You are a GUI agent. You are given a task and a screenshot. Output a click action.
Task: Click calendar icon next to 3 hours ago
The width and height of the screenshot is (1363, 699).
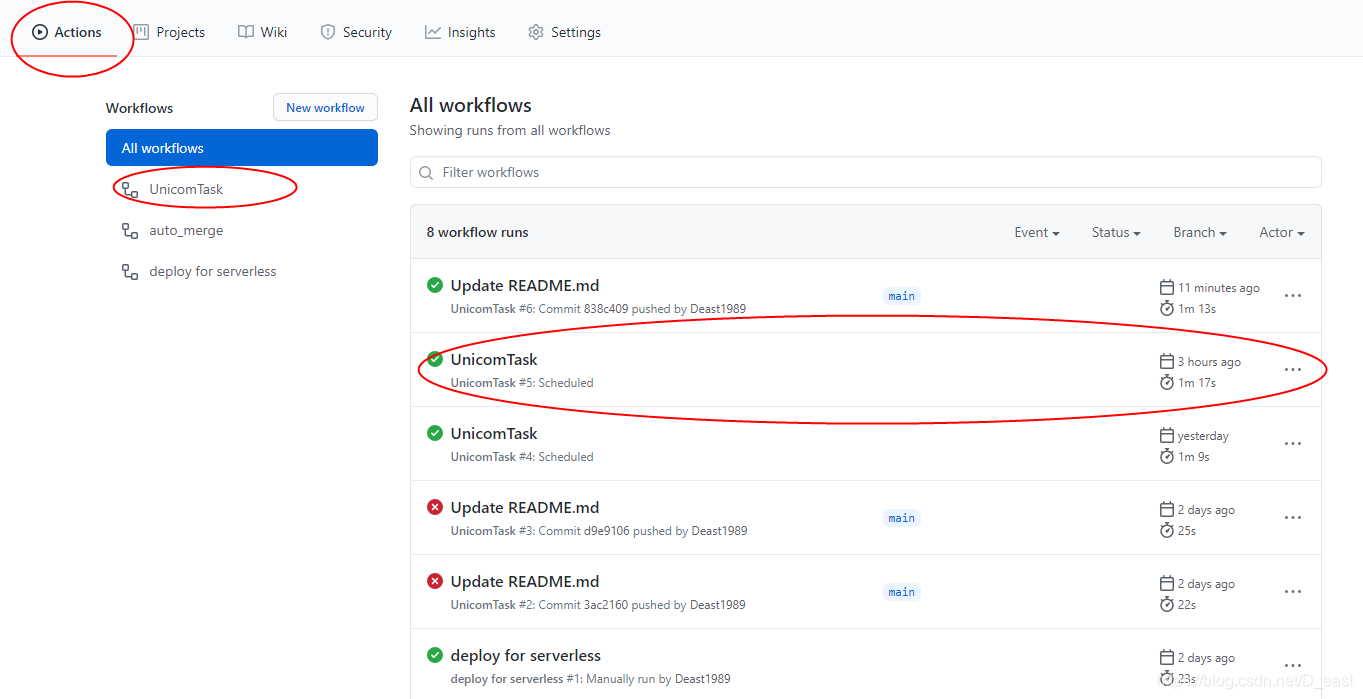(1166, 361)
